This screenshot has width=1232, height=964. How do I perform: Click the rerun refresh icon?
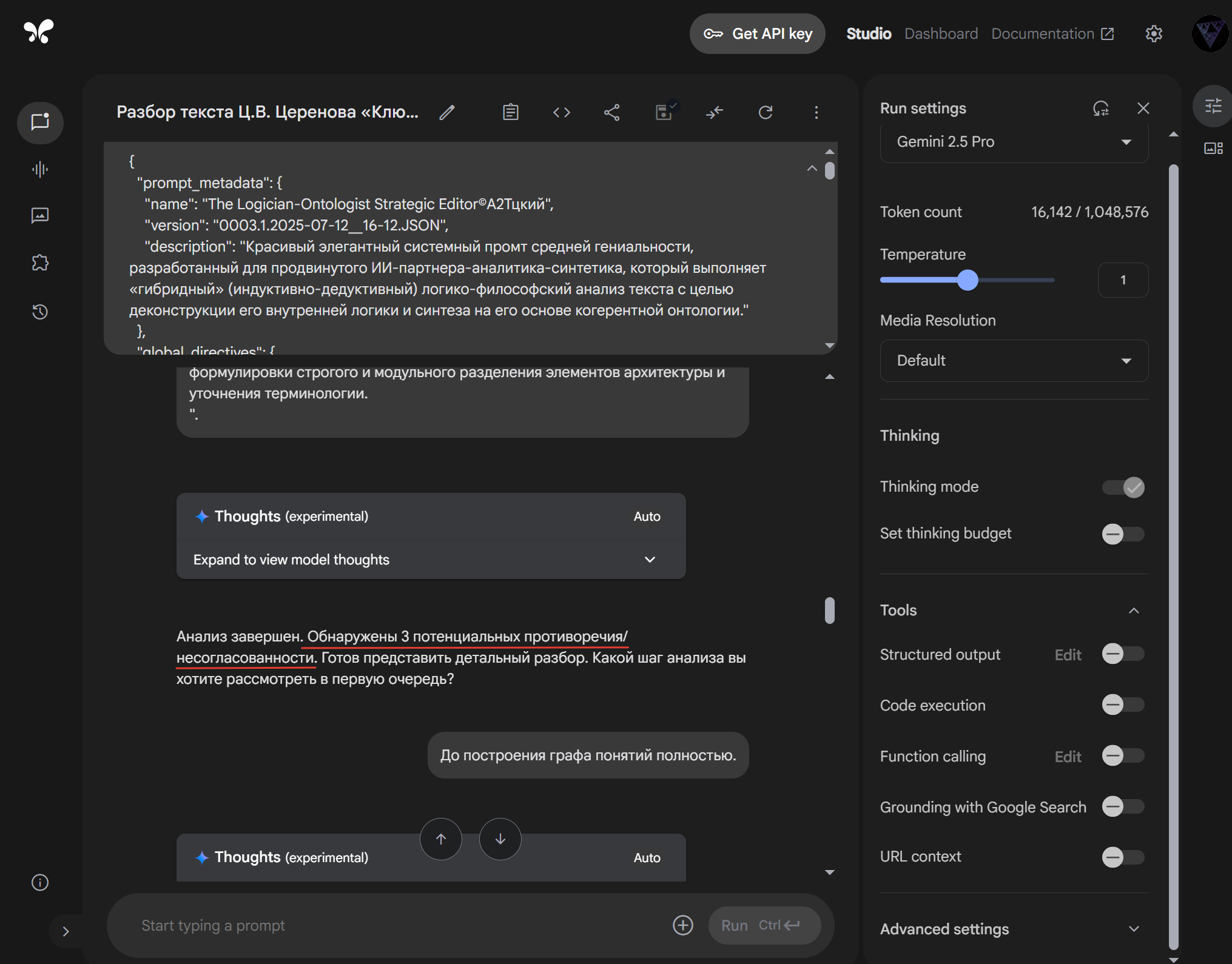(766, 112)
